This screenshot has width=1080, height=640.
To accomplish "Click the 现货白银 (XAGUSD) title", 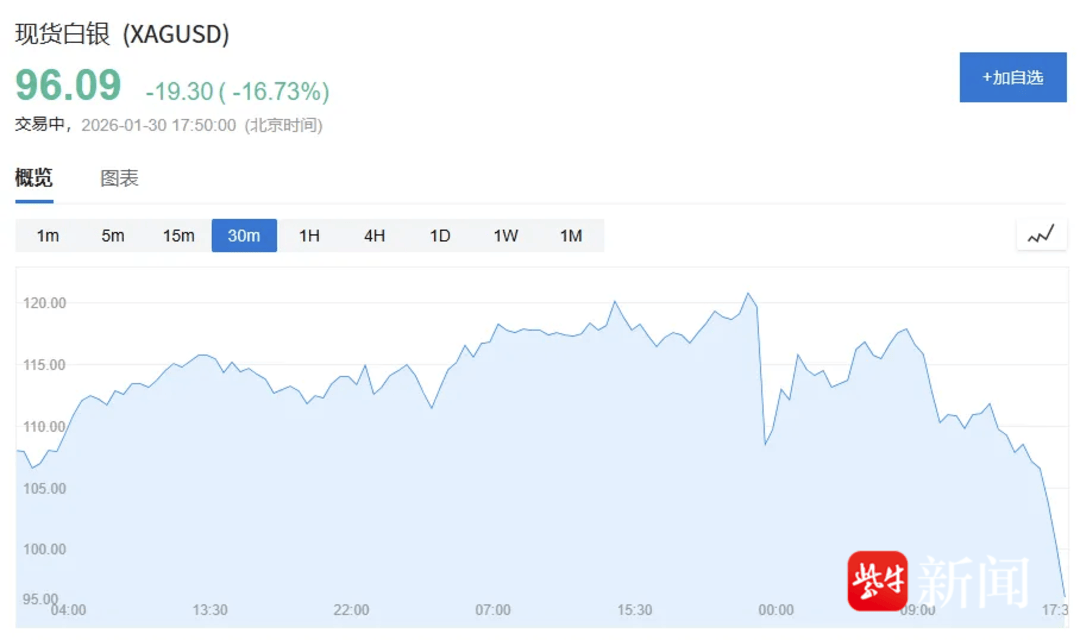I will [122, 34].
